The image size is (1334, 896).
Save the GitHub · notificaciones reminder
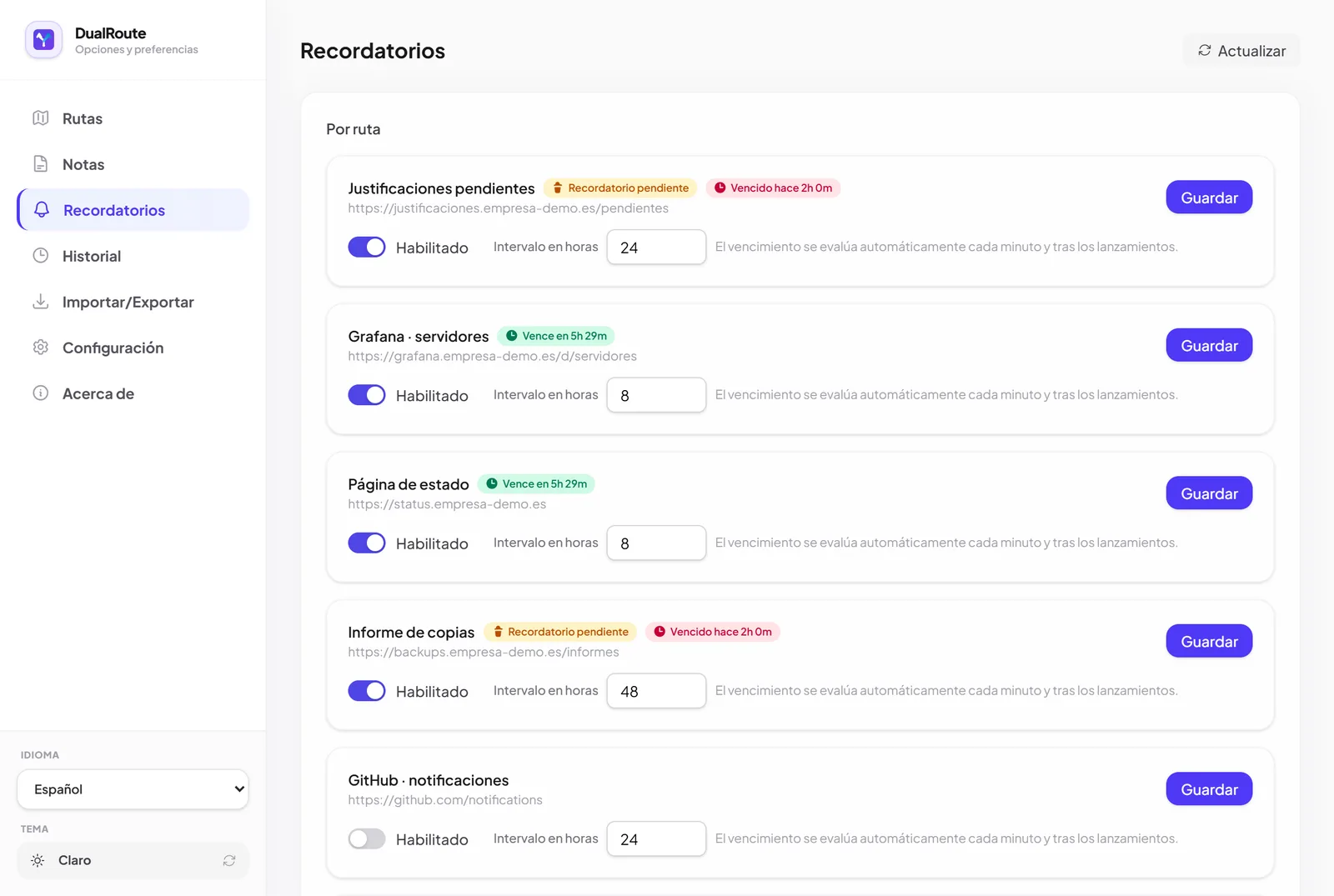point(1209,789)
